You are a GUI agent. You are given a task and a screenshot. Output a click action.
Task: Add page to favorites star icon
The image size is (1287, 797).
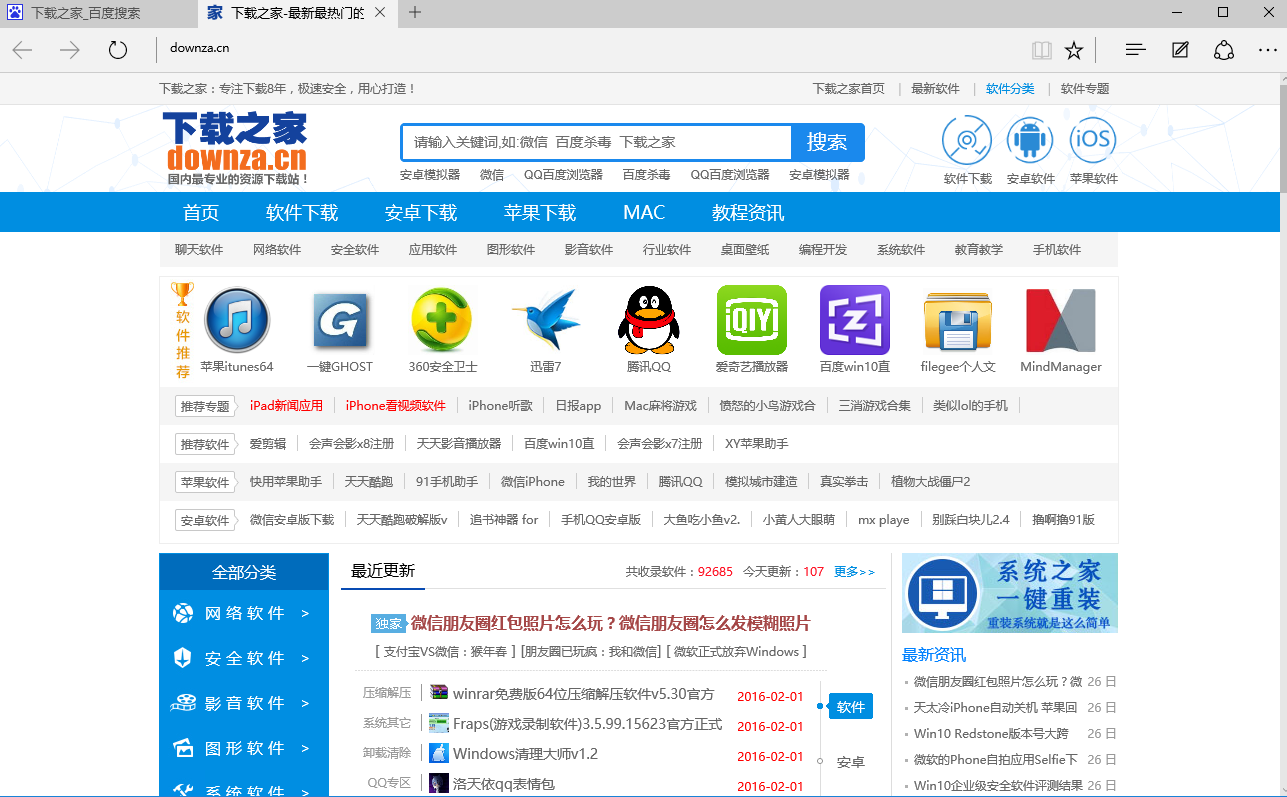[x=1074, y=50]
